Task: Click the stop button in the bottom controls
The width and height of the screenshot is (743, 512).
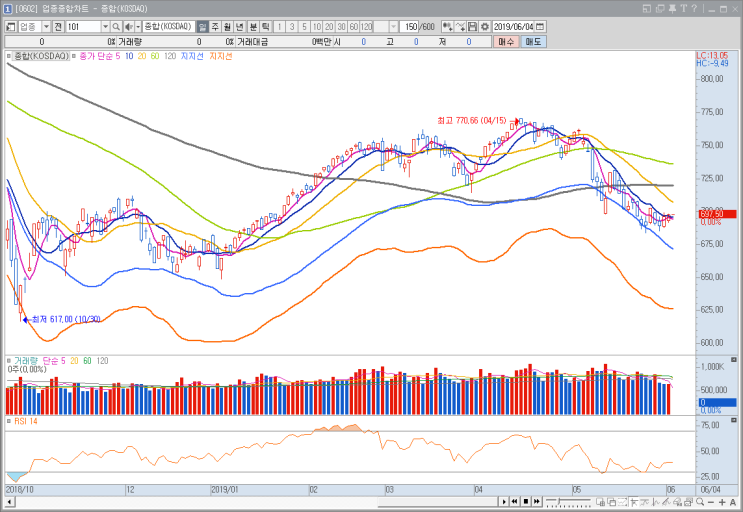Action: (526, 502)
